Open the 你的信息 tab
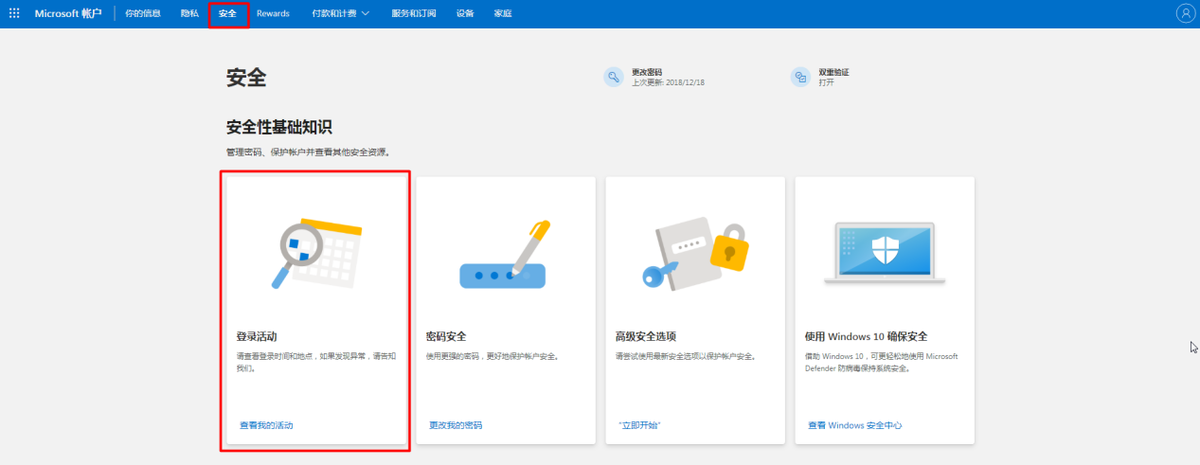Viewport: 1200px width, 465px height. click(x=143, y=13)
